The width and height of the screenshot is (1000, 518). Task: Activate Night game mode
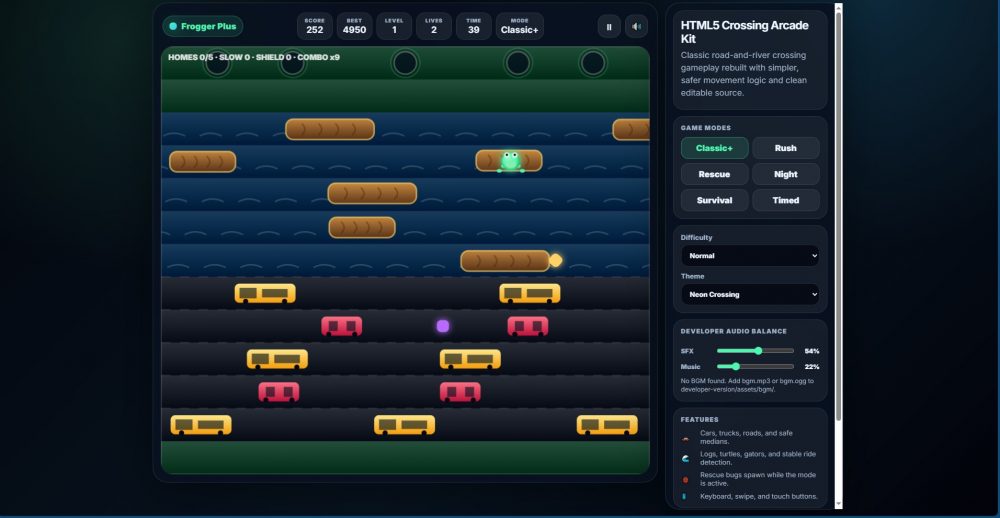point(786,174)
